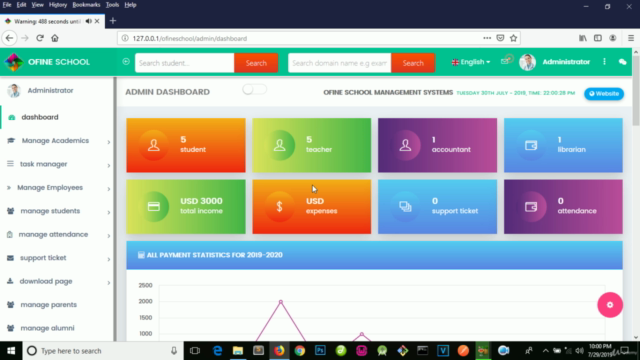
Task: Open the three-dot options menu in header
Action: (604, 62)
